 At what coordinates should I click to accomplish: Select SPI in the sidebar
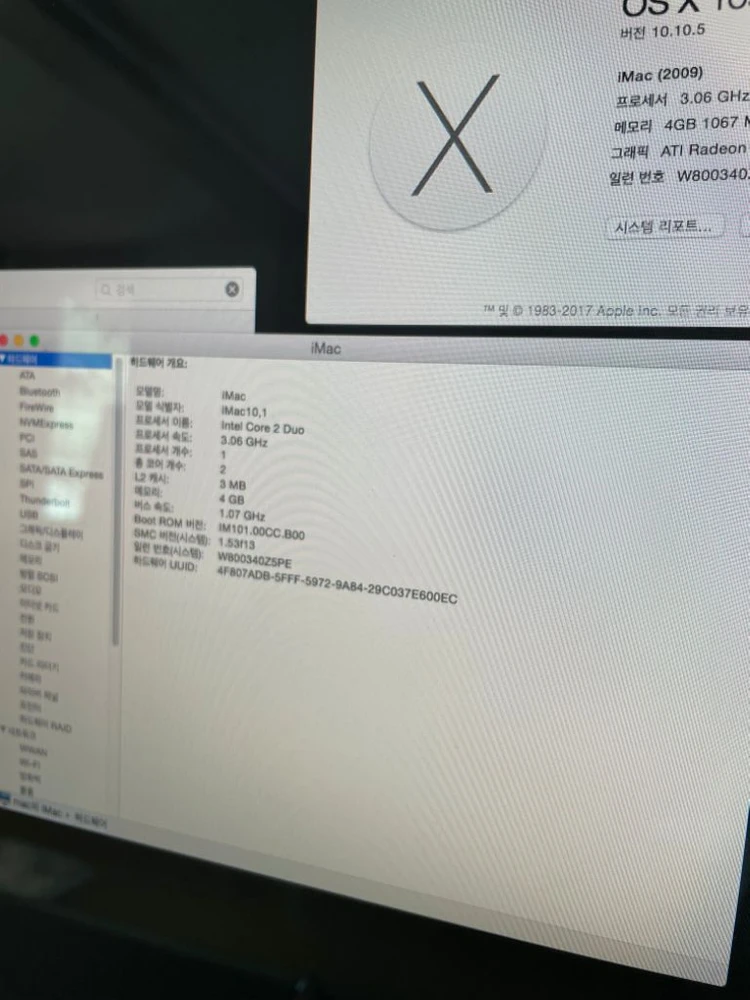click(x=26, y=485)
